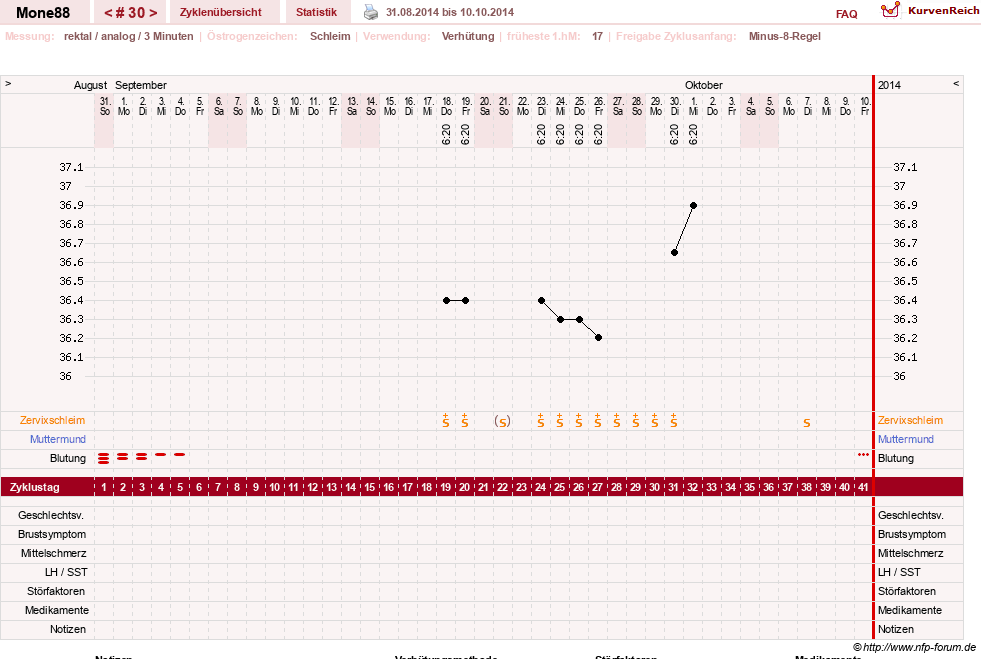Click the spotting dots on day 41
Viewport: 981px width, 659px height.
tap(863, 454)
